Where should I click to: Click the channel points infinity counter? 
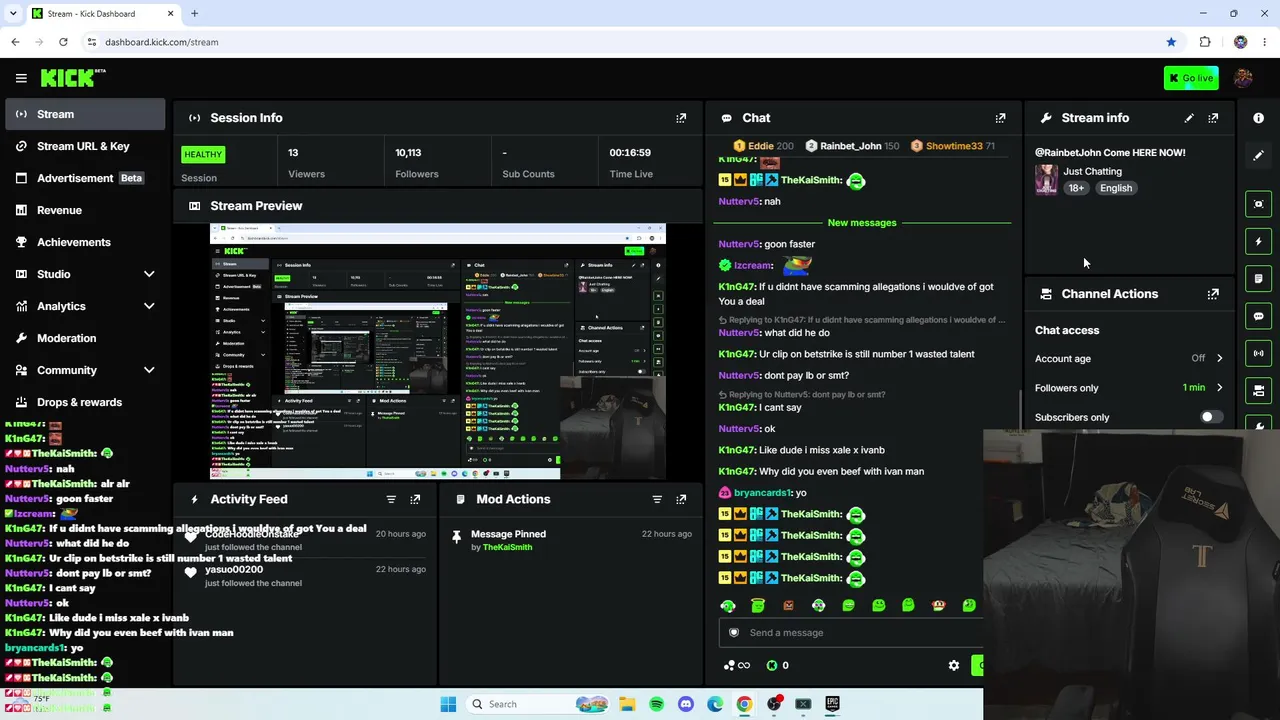(736, 665)
